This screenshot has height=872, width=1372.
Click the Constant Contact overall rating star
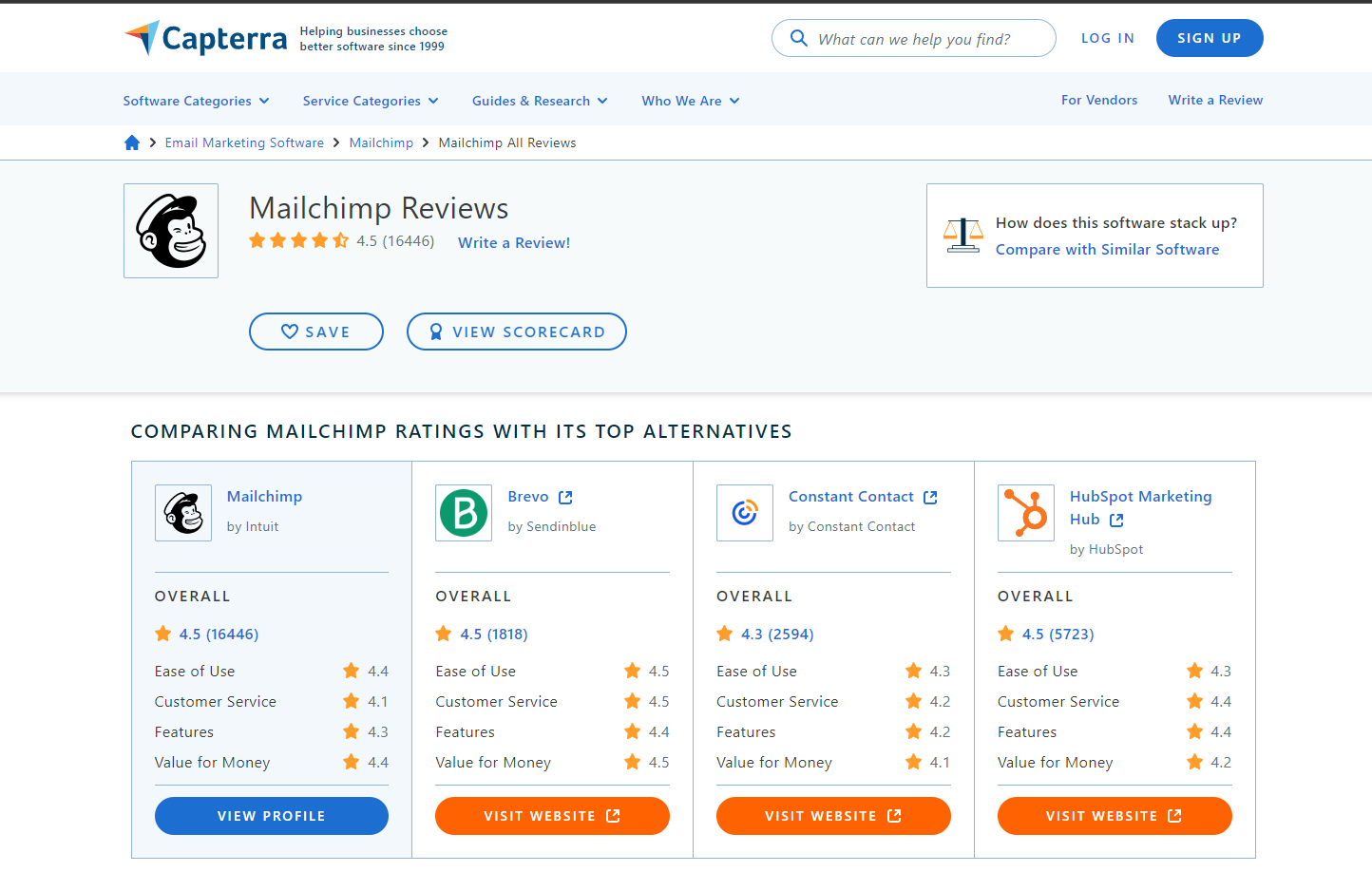coord(725,634)
